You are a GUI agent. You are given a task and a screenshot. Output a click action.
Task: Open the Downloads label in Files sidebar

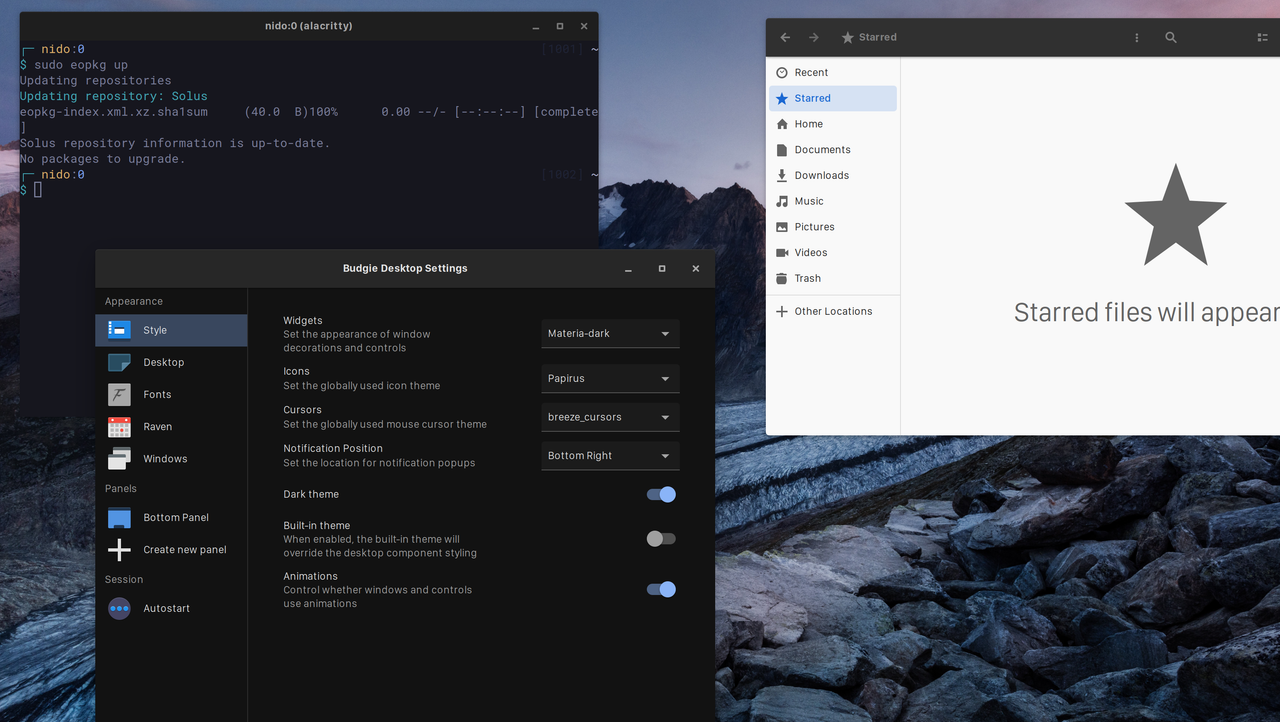pos(822,175)
